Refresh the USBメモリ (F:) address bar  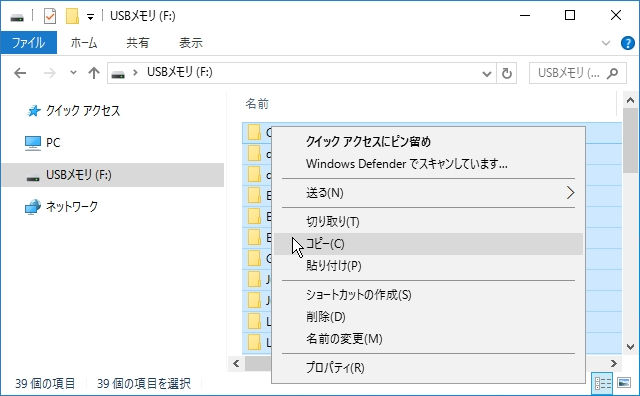pos(507,73)
